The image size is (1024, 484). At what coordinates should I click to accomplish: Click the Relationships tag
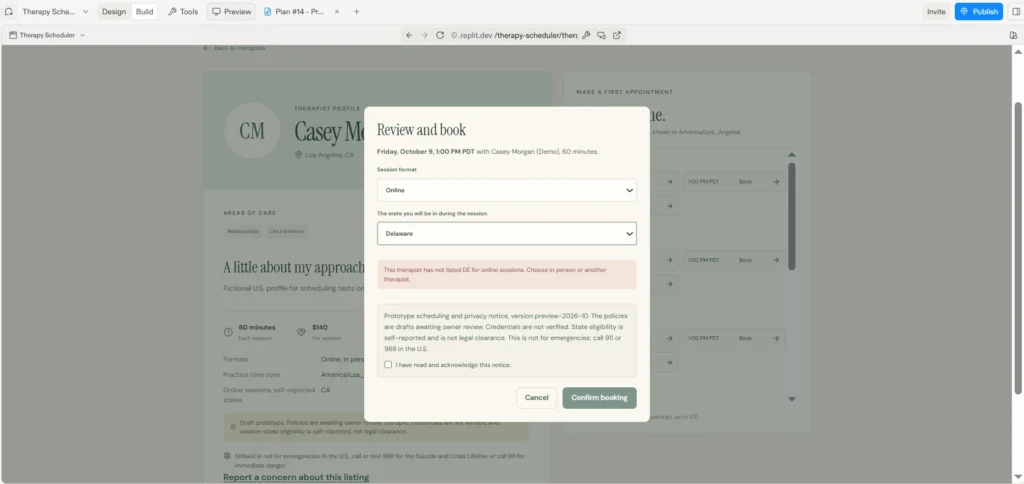click(243, 231)
